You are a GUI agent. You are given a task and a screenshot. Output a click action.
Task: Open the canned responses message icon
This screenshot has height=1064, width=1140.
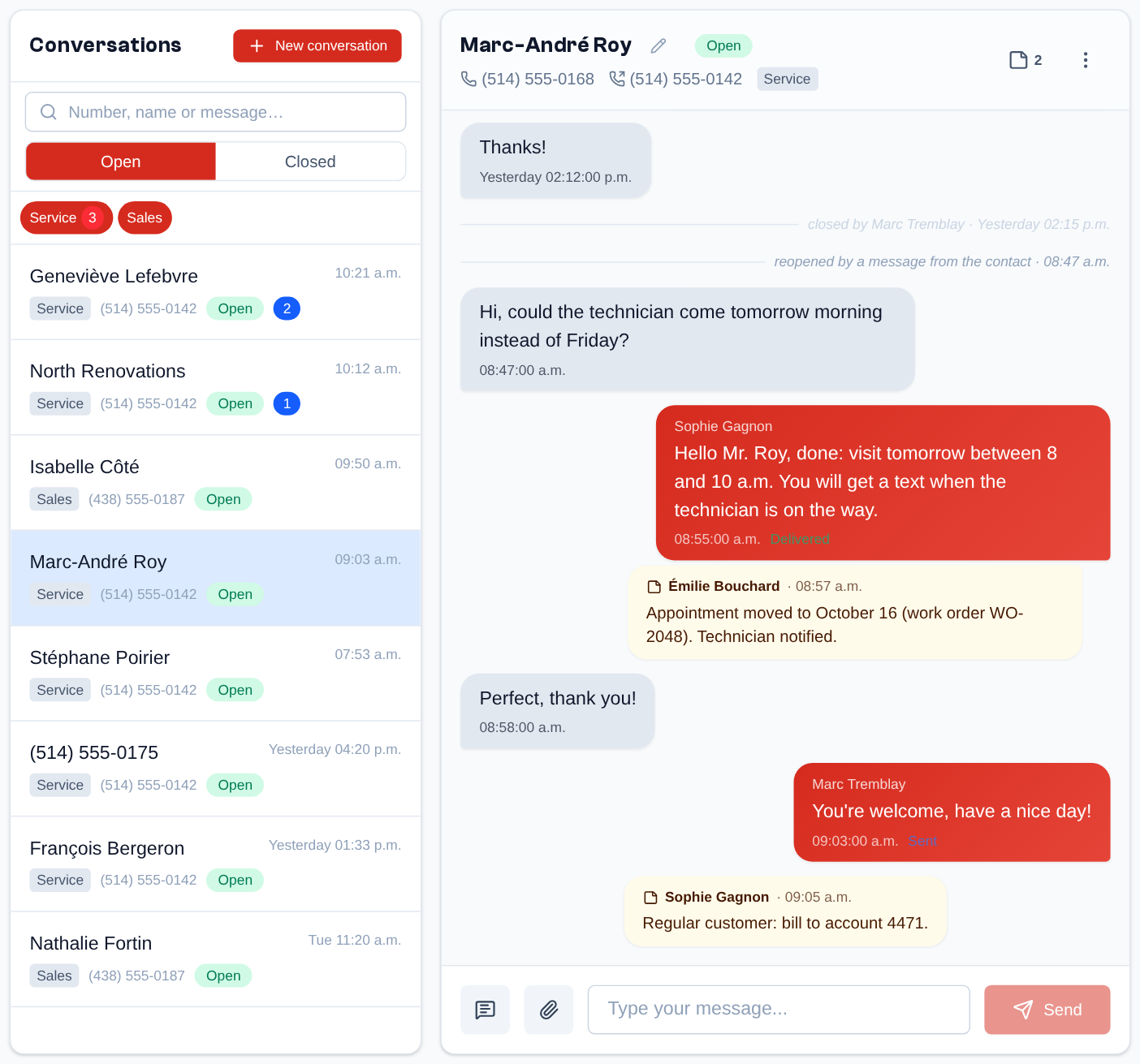click(x=485, y=1010)
